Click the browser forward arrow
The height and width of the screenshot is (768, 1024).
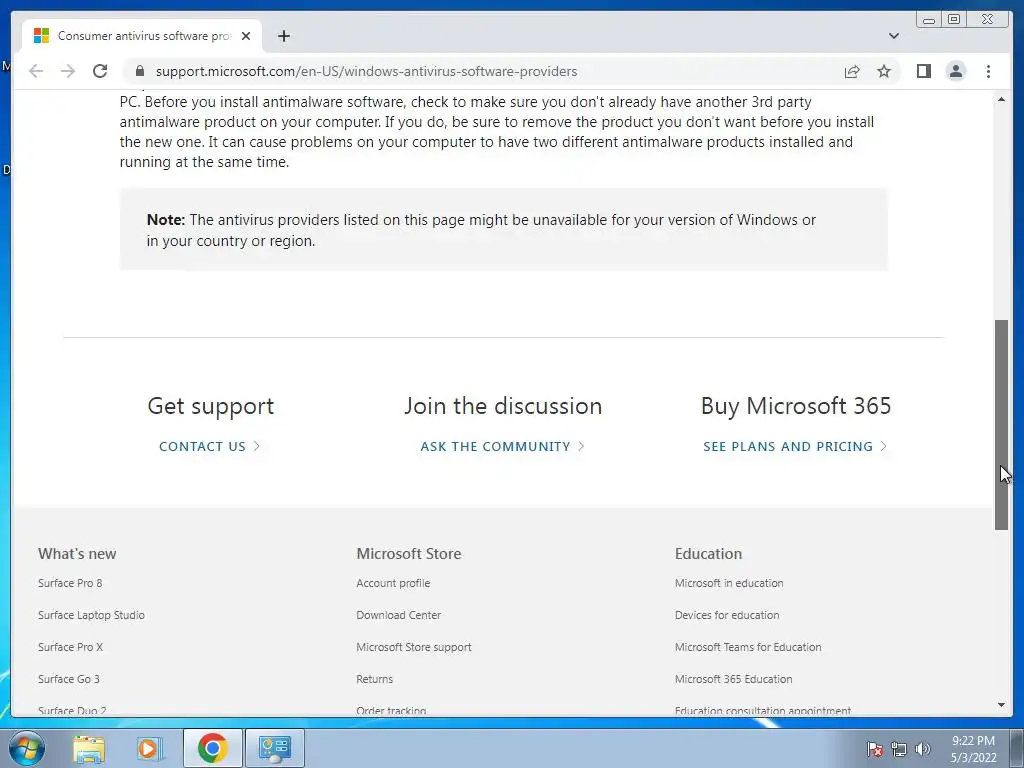point(68,71)
